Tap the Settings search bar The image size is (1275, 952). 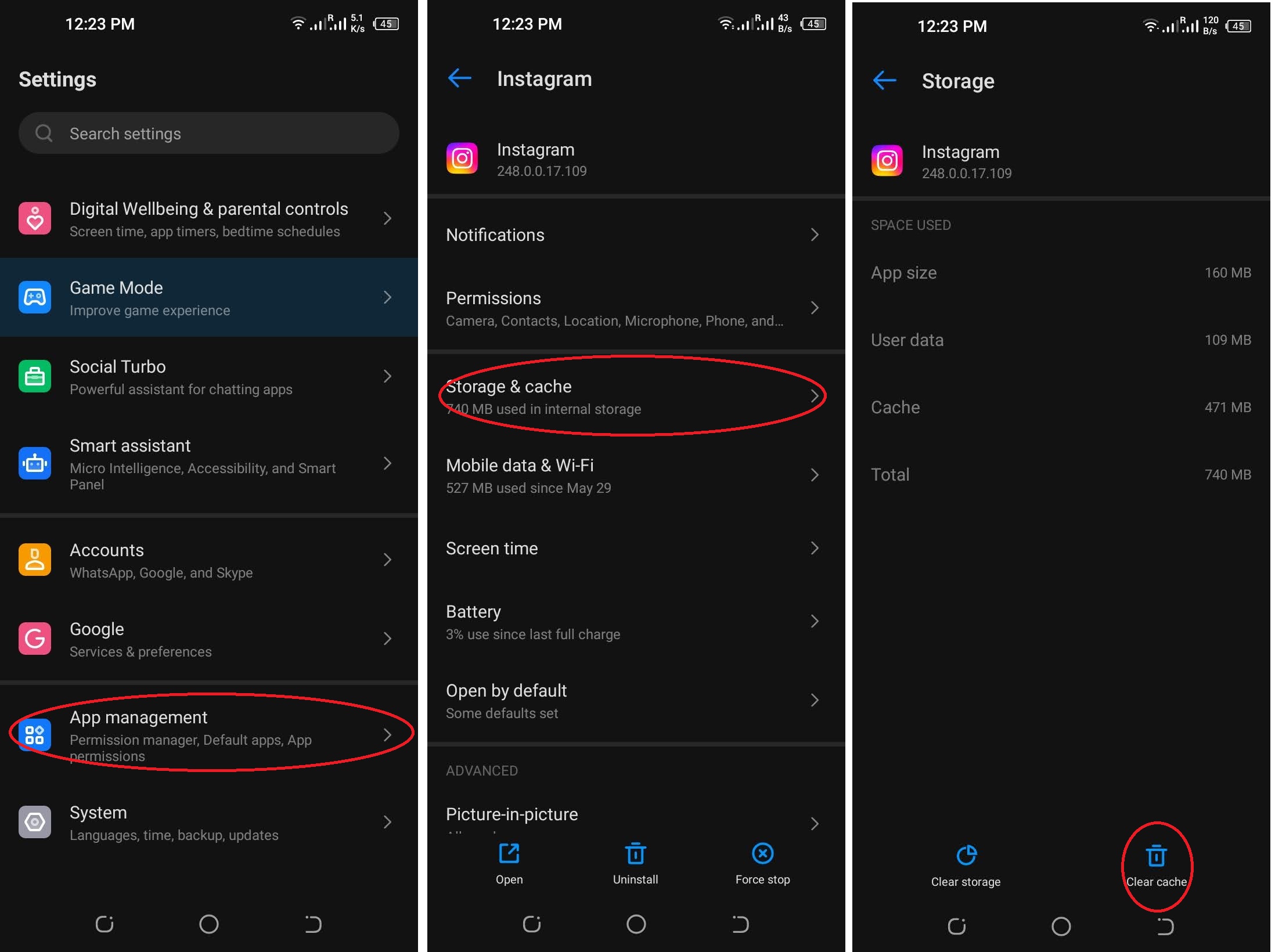(209, 133)
